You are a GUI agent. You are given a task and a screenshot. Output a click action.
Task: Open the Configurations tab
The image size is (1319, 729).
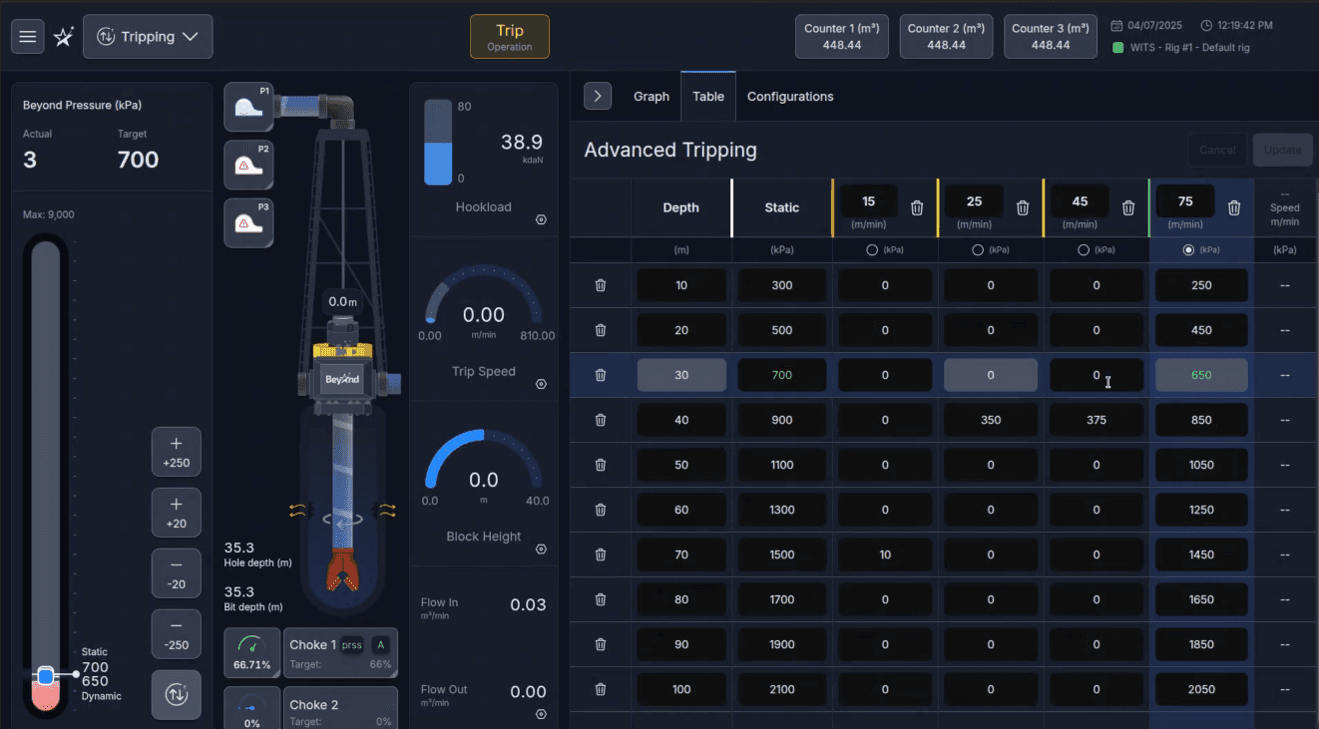(790, 96)
